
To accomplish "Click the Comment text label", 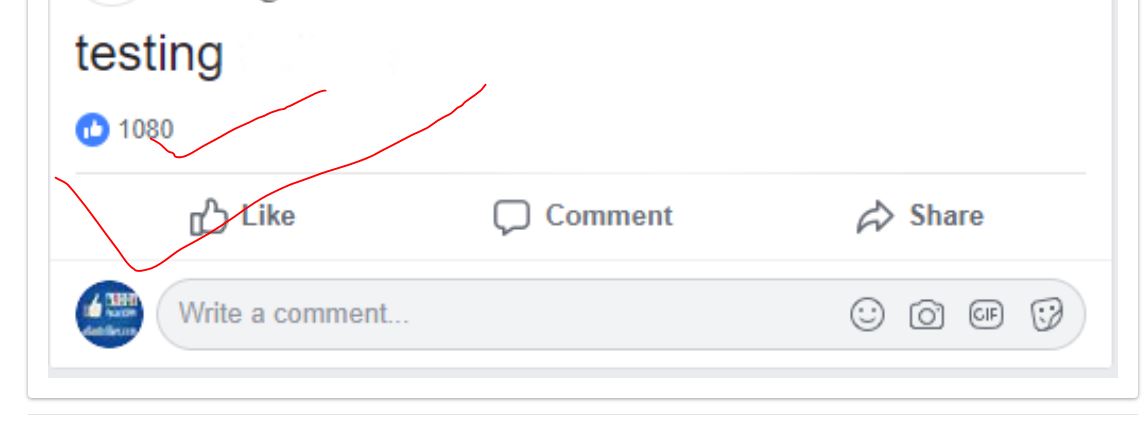I will [x=609, y=216].
